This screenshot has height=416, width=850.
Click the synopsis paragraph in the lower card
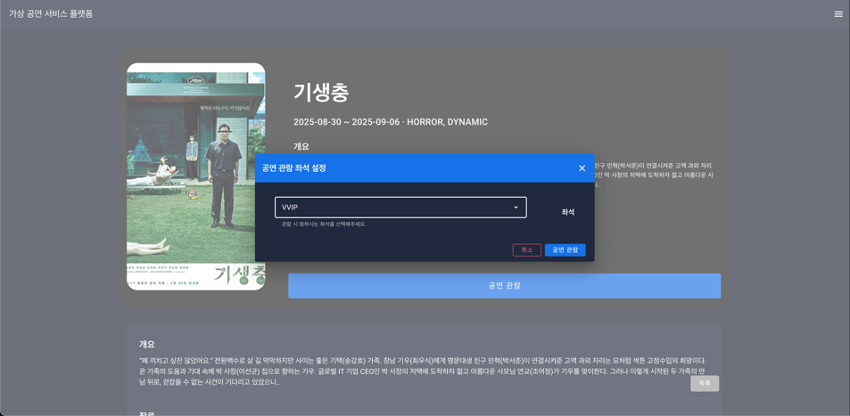click(x=420, y=371)
